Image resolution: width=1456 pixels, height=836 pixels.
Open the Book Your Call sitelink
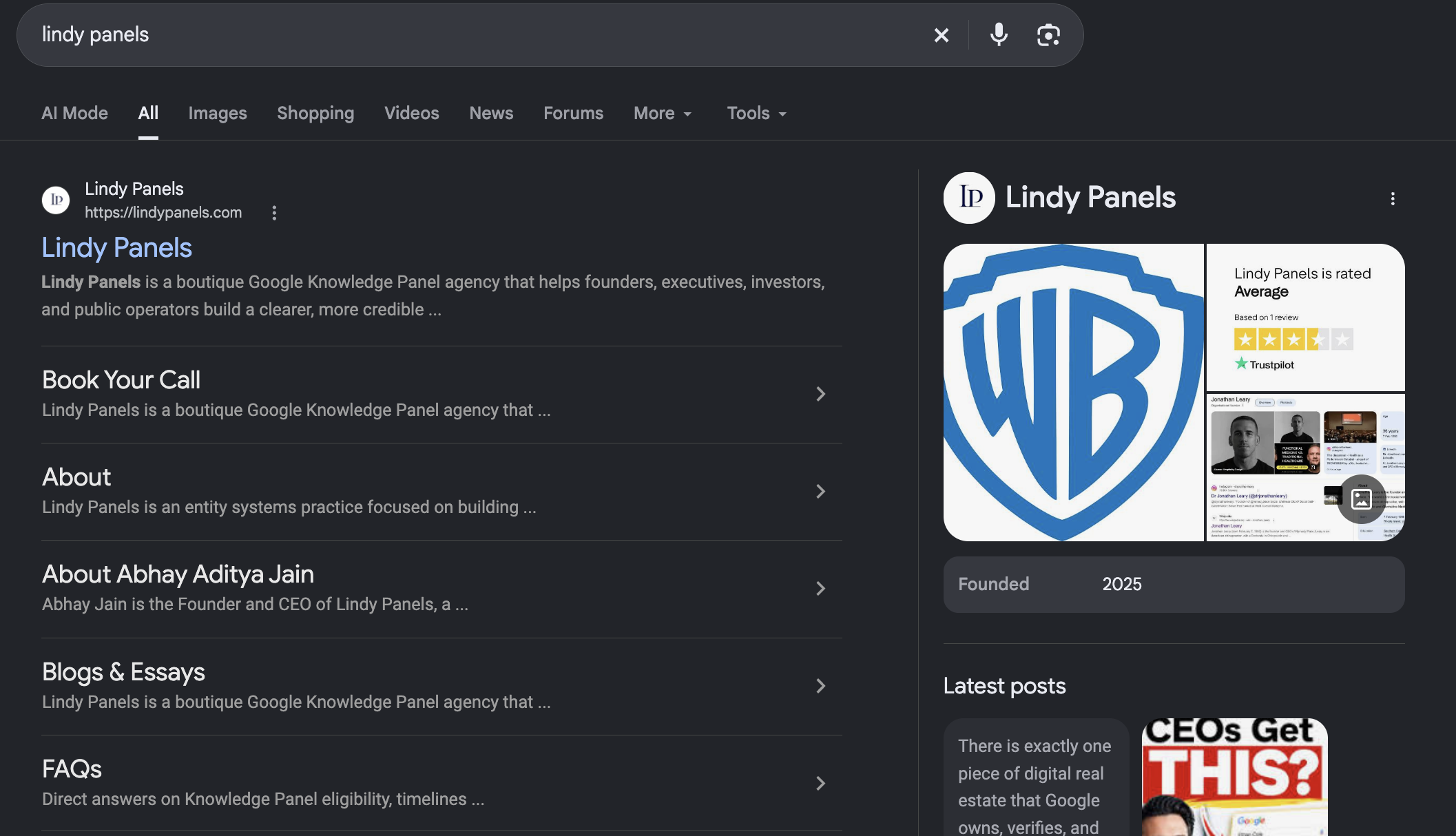121,380
